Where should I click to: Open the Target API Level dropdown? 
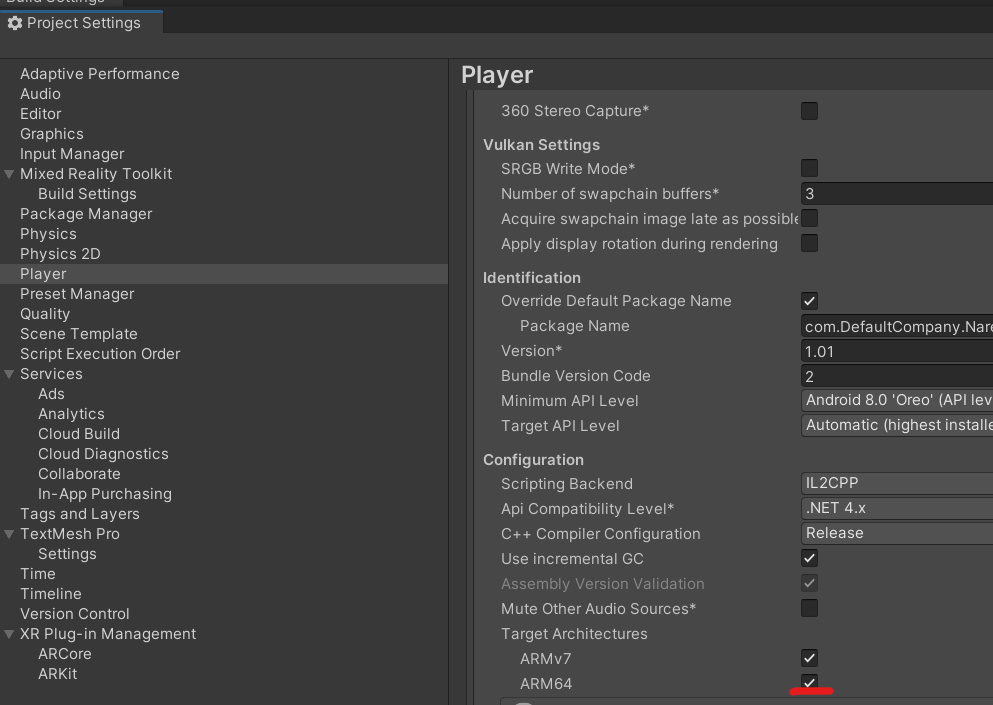897,426
